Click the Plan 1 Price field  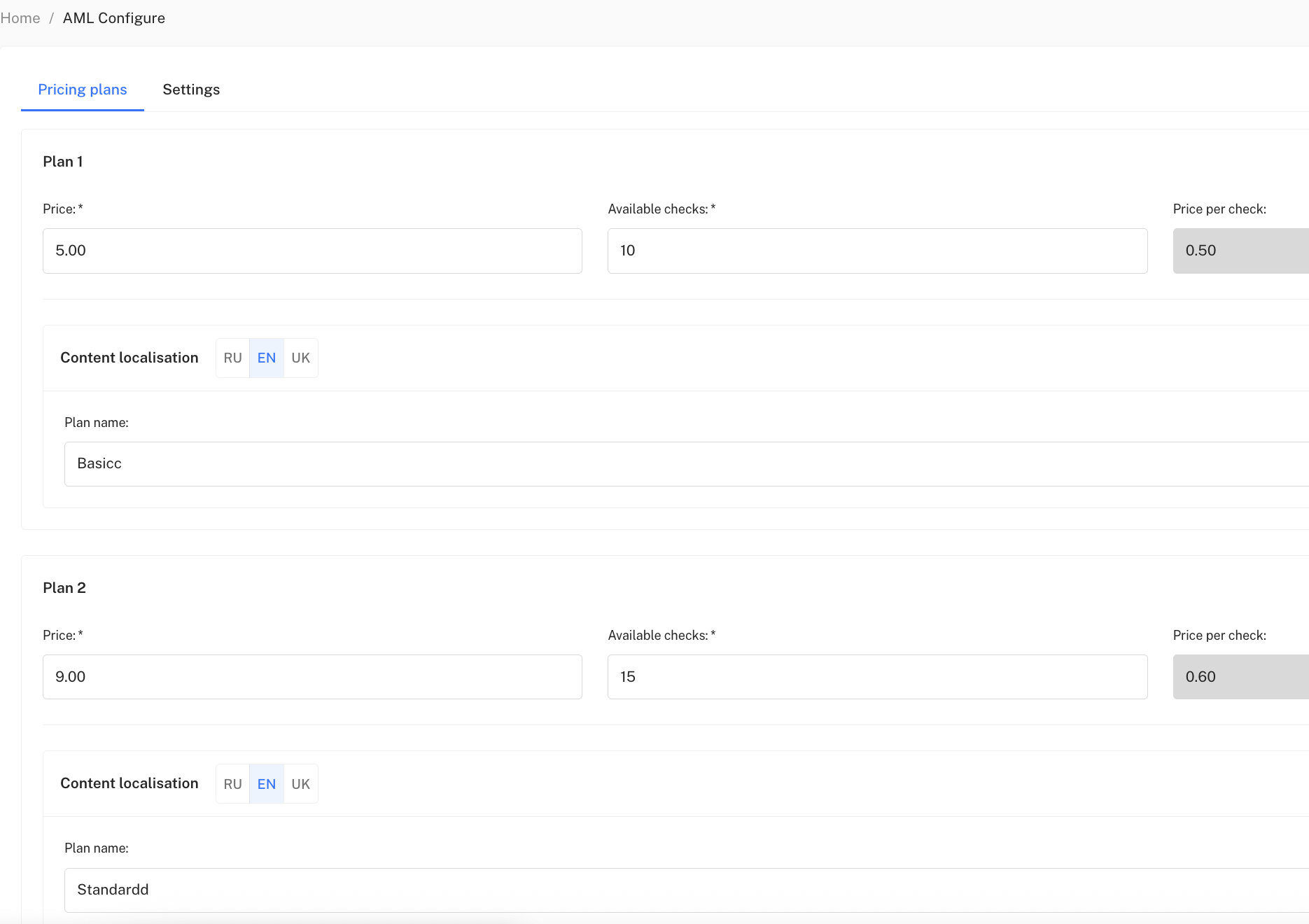(x=312, y=251)
